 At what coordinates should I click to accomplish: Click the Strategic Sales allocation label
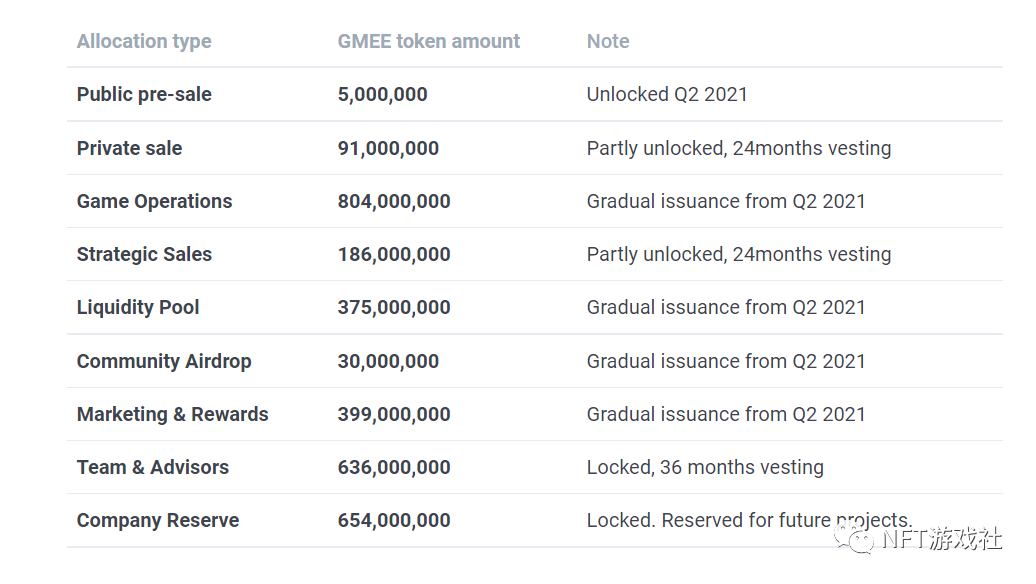tap(144, 255)
